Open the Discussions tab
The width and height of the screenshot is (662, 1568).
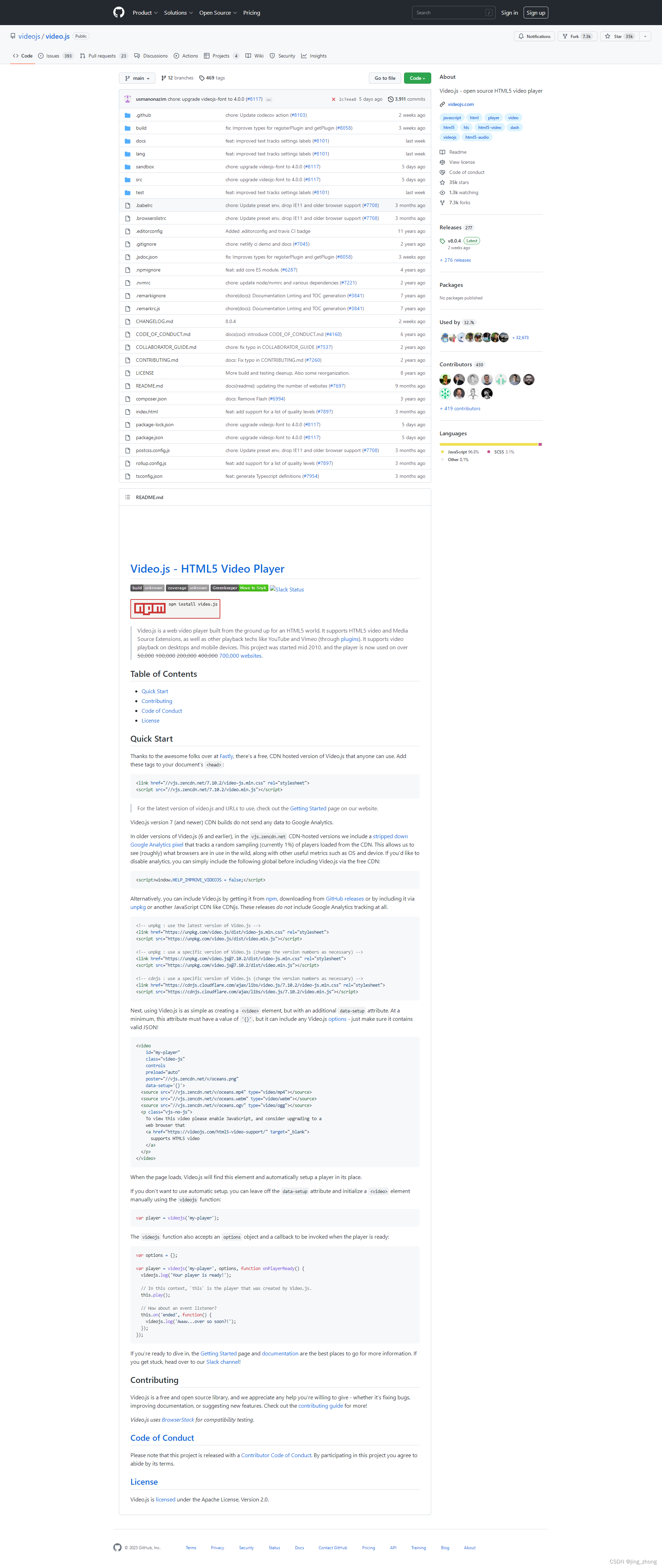[151, 56]
